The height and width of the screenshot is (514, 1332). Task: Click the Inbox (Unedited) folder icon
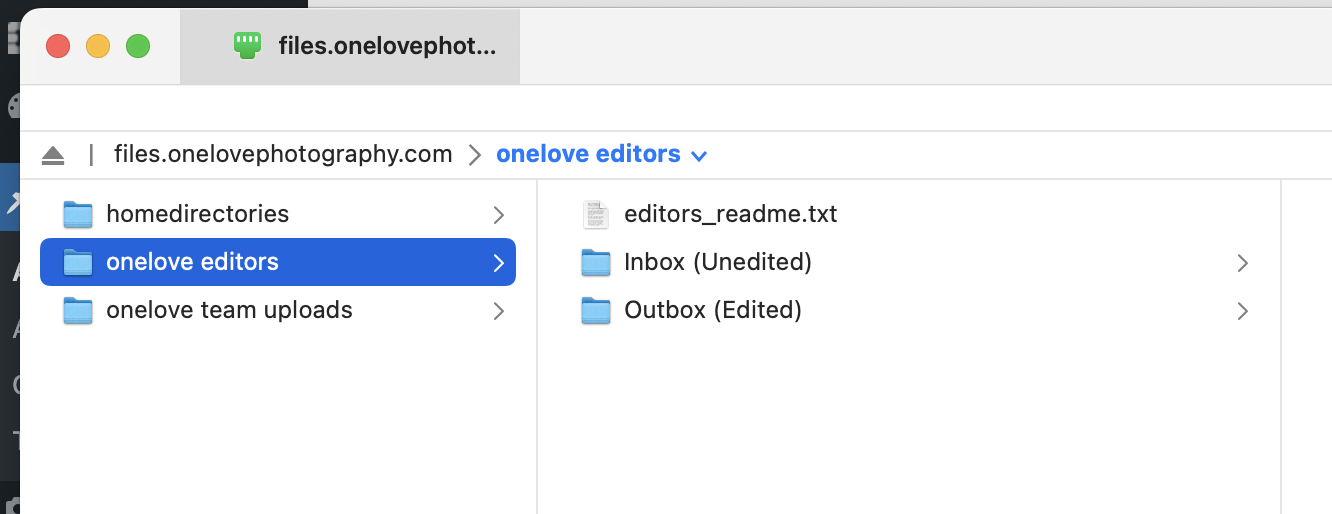(596, 262)
